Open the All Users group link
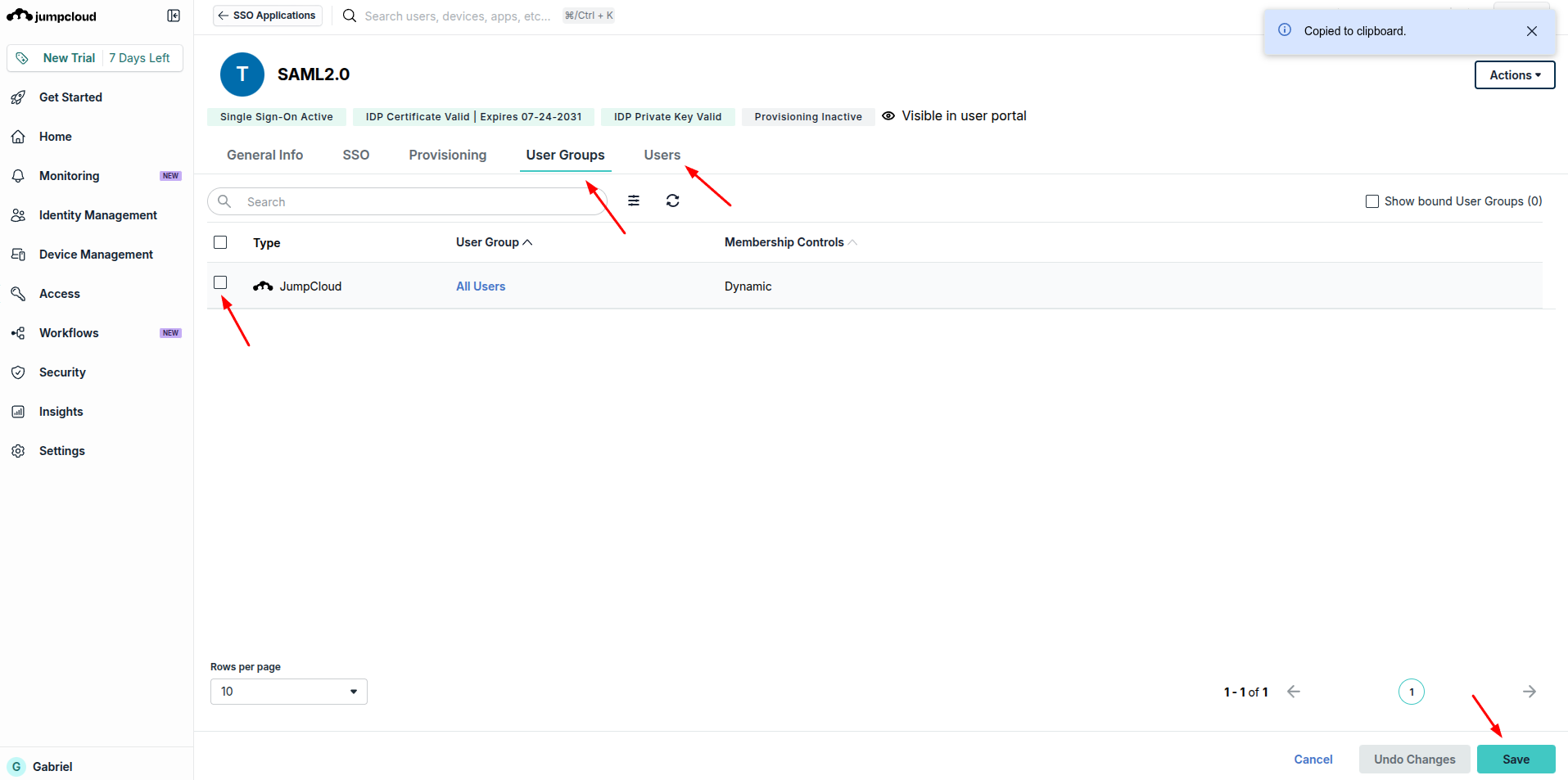The height and width of the screenshot is (780, 1568). tap(481, 286)
